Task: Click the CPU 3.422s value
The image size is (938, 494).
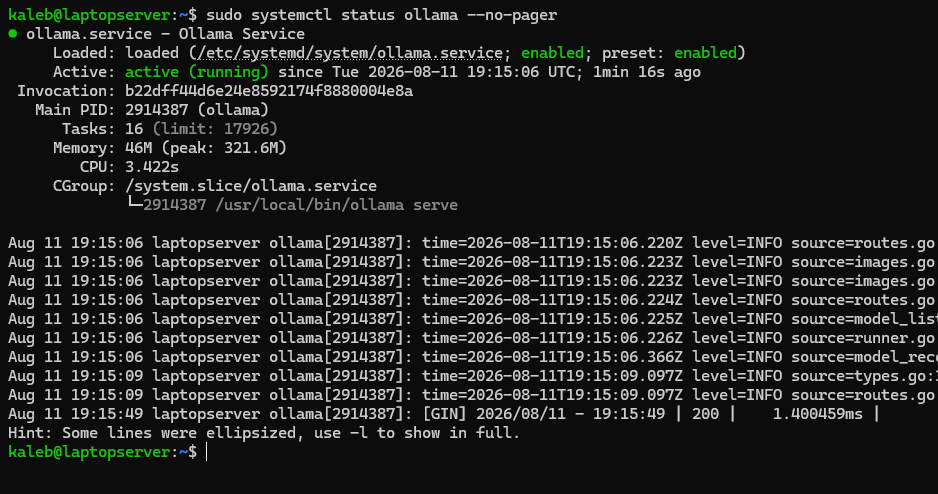Action: [152, 167]
